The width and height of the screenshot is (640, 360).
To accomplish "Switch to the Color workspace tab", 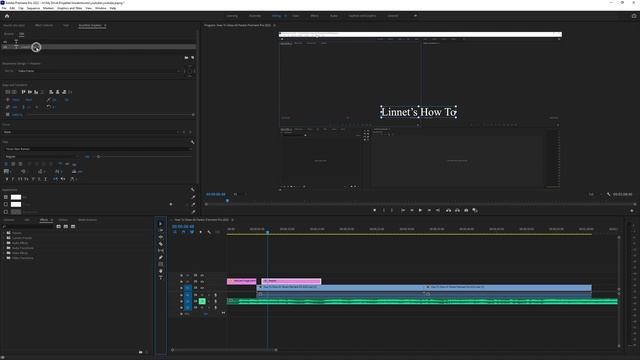I will 296,16.
